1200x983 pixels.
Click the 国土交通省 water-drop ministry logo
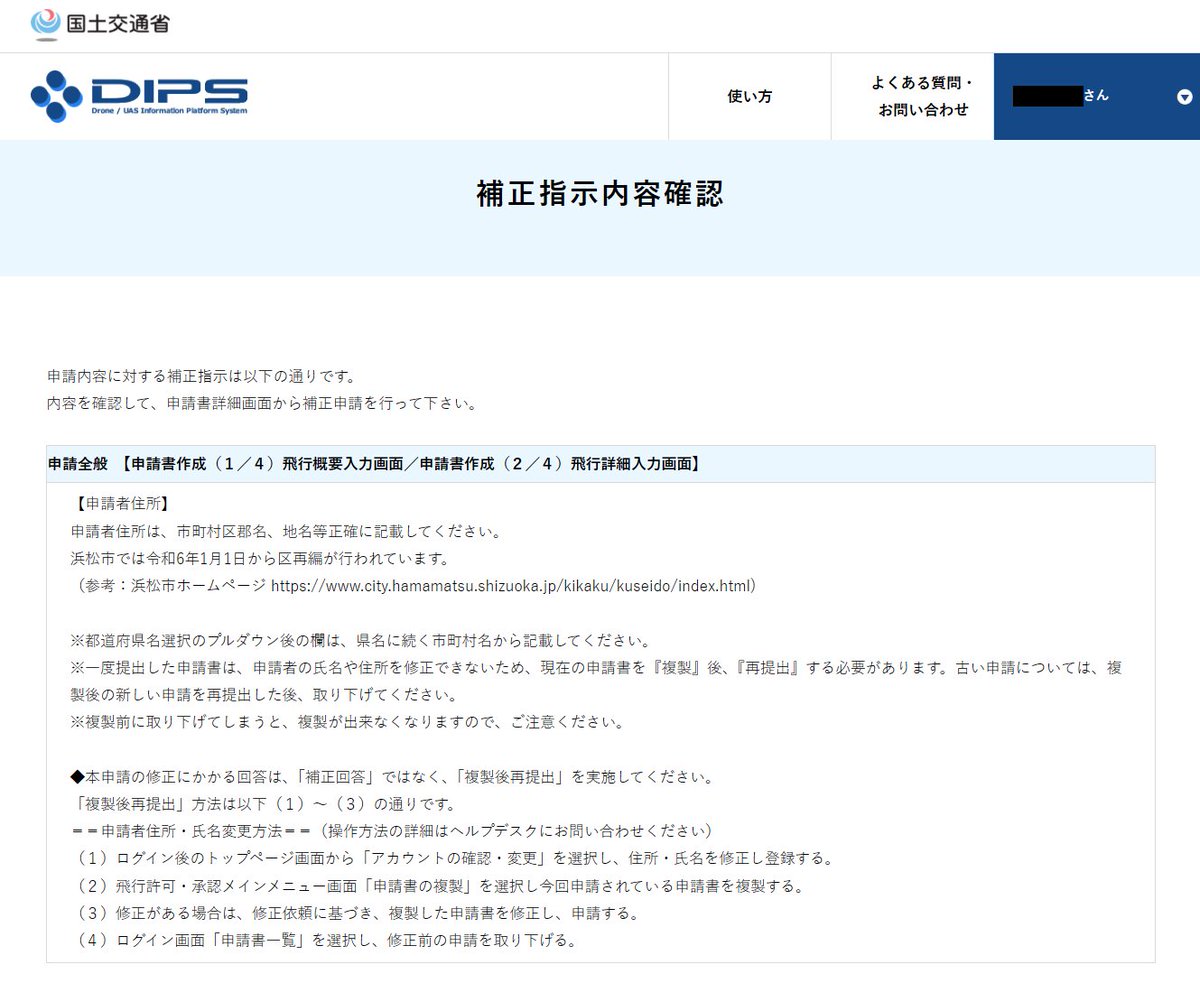coord(42,20)
